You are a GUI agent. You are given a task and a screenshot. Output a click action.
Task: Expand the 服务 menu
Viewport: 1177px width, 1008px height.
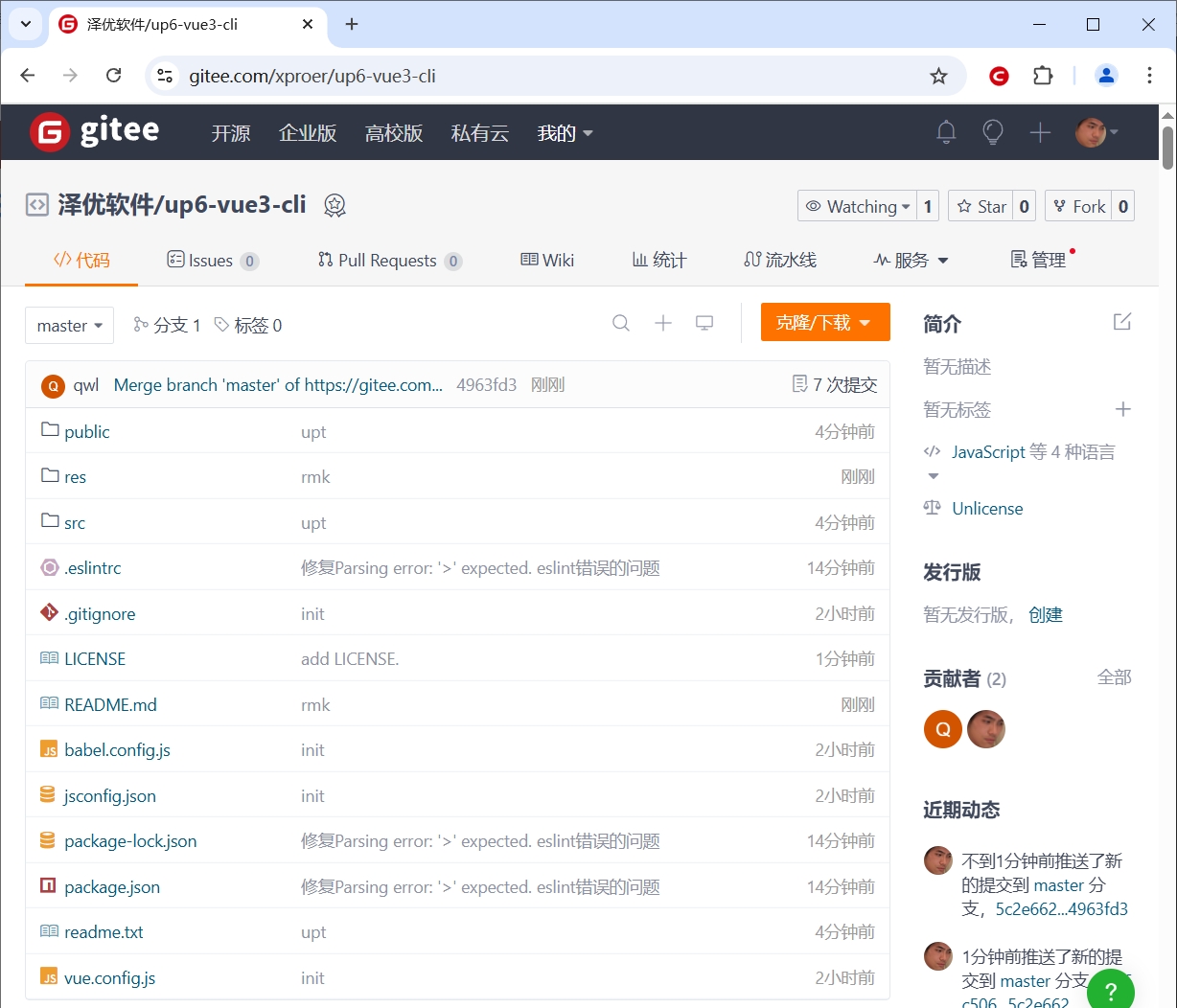911,260
